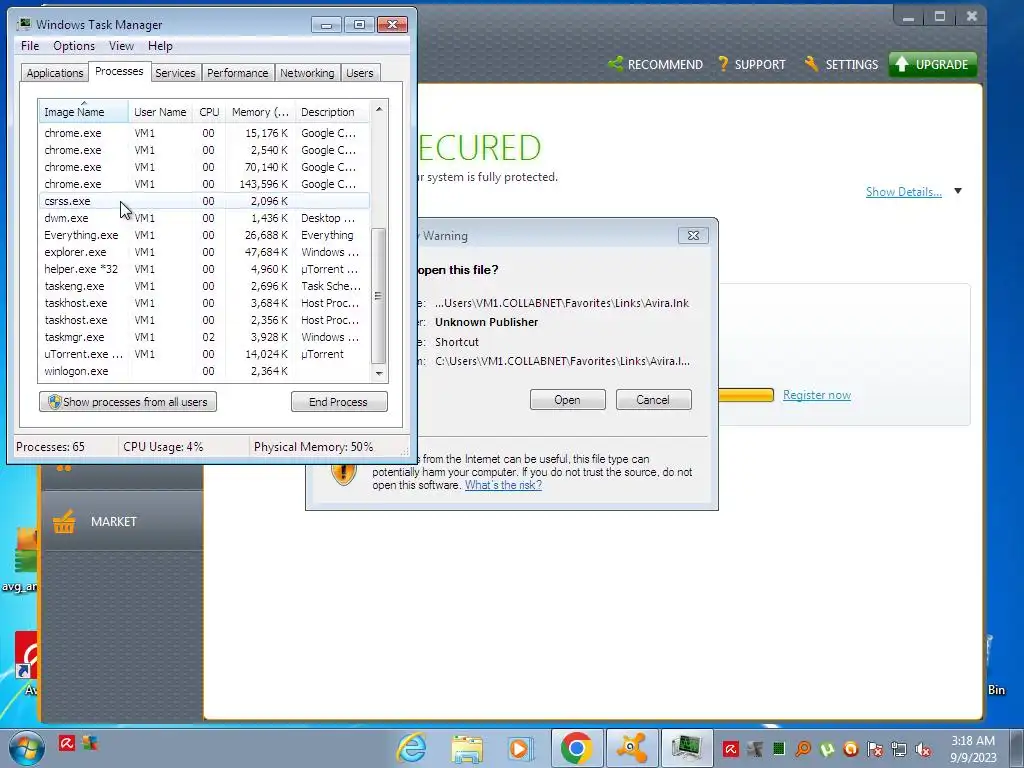Viewport: 1024px width, 768px height.
Task: Click the orange Avast tray icon
Action: point(851,749)
